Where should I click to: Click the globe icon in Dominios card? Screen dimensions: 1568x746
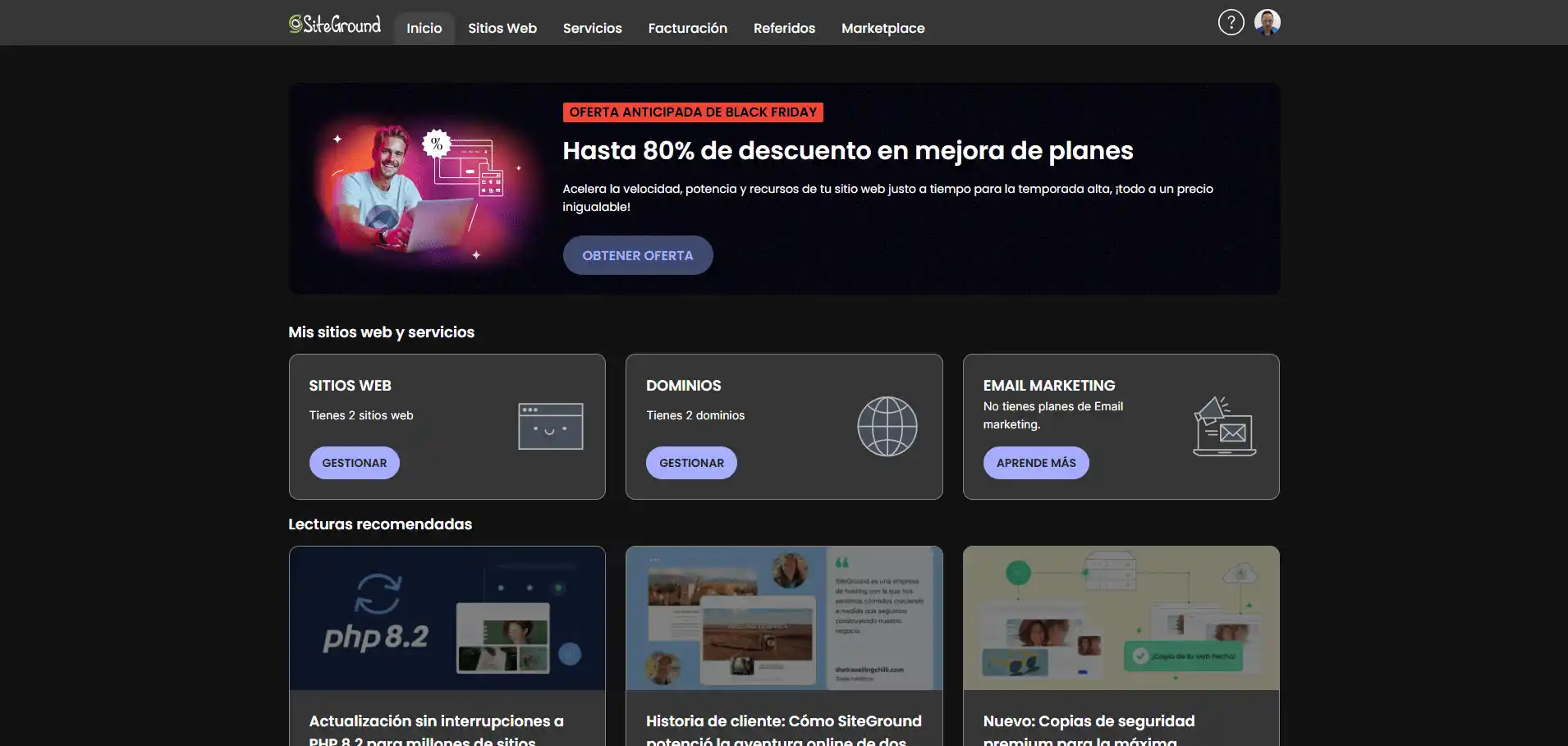point(887,426)
